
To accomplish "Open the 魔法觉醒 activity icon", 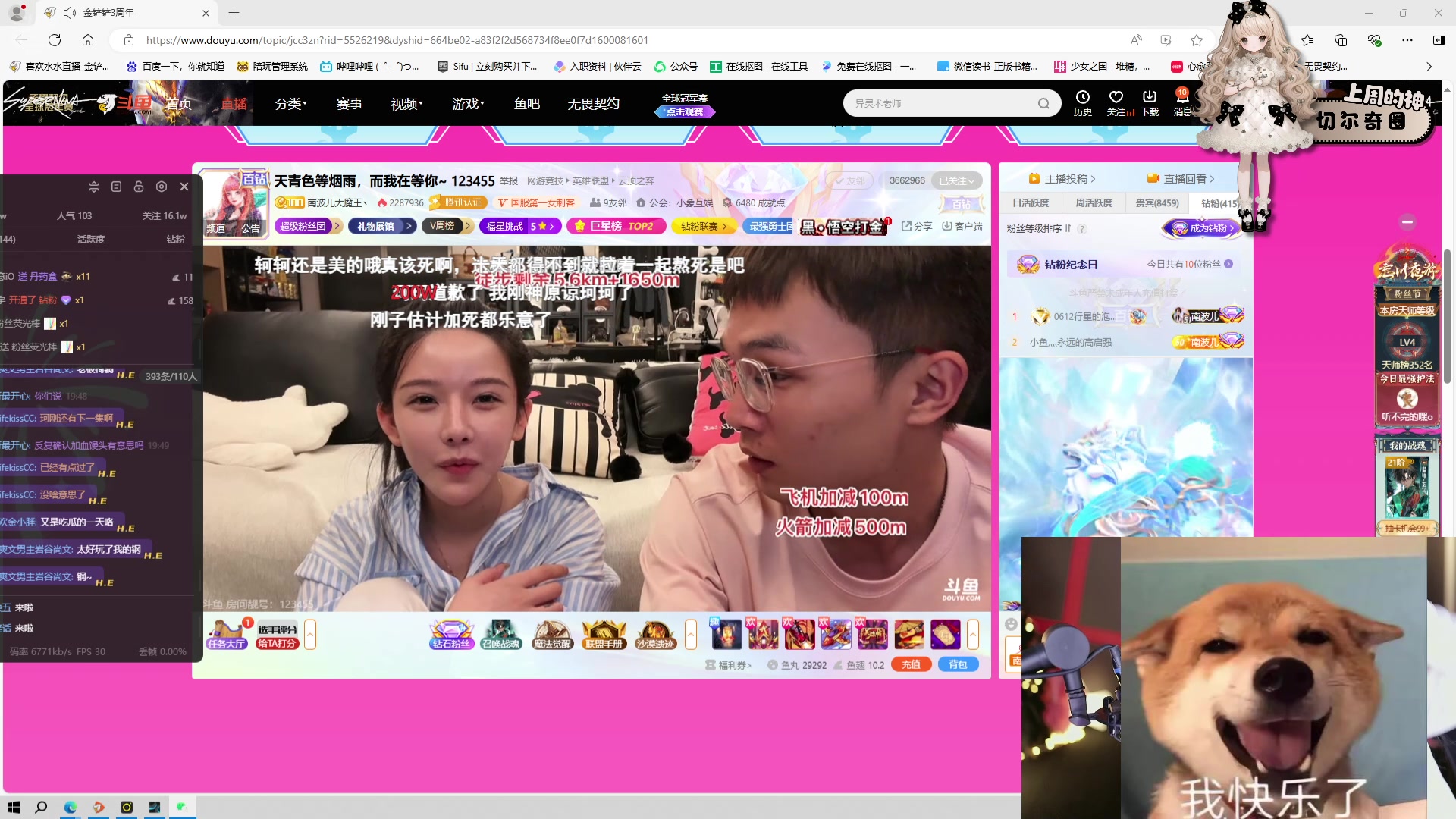I will pos(553,634).
